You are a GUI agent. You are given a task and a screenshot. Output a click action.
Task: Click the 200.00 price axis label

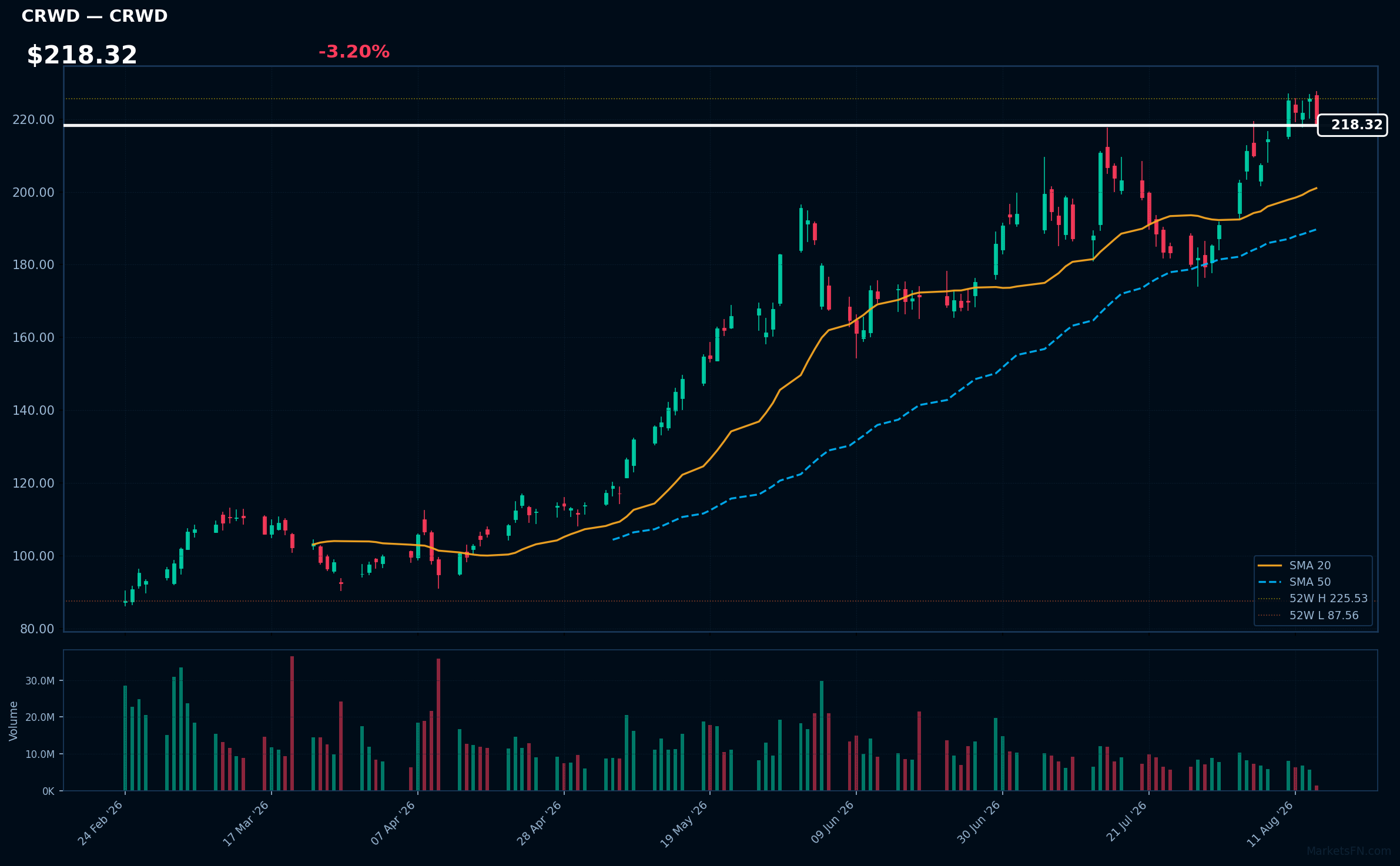[x=34, y=193]
